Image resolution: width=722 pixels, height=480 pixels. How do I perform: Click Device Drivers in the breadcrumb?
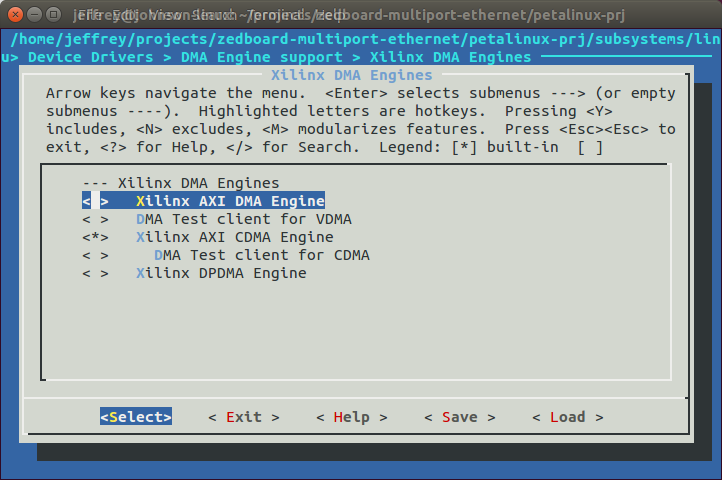coord(91,57)
